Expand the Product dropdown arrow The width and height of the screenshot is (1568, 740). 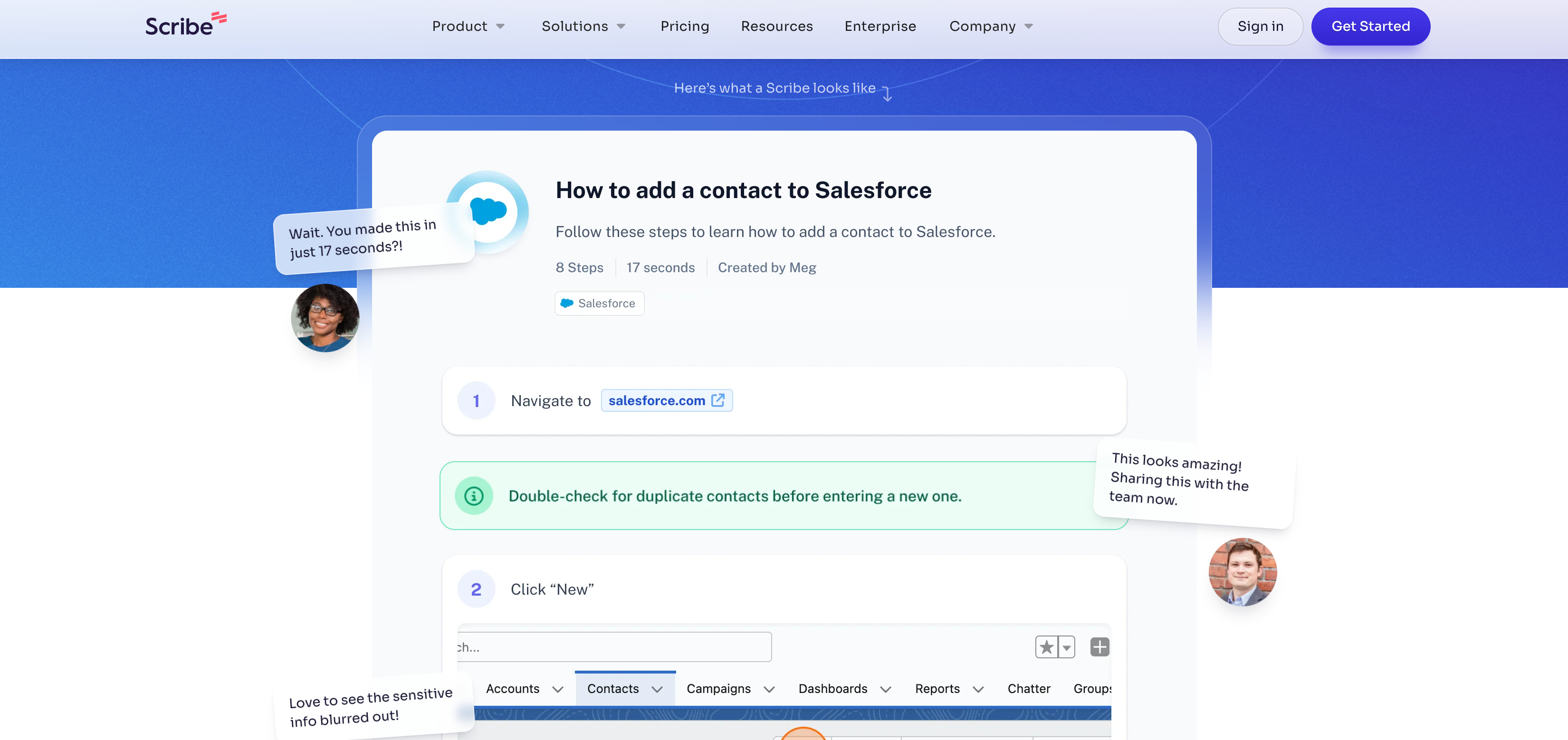pyautogui.click(x=500, y=27)
